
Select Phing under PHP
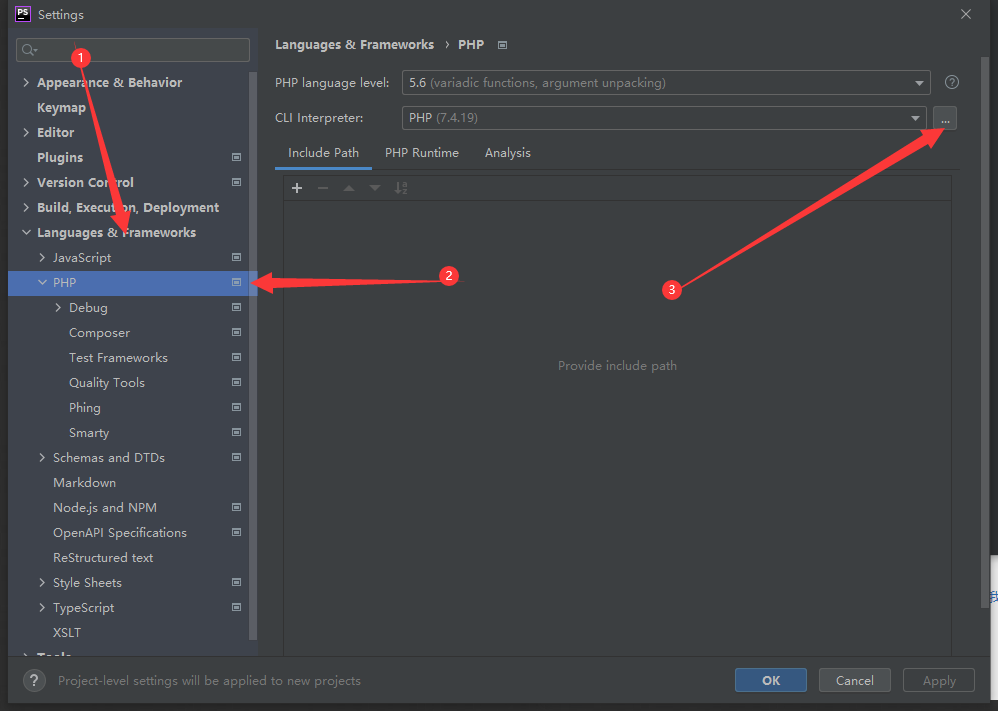tap(85, 408)
